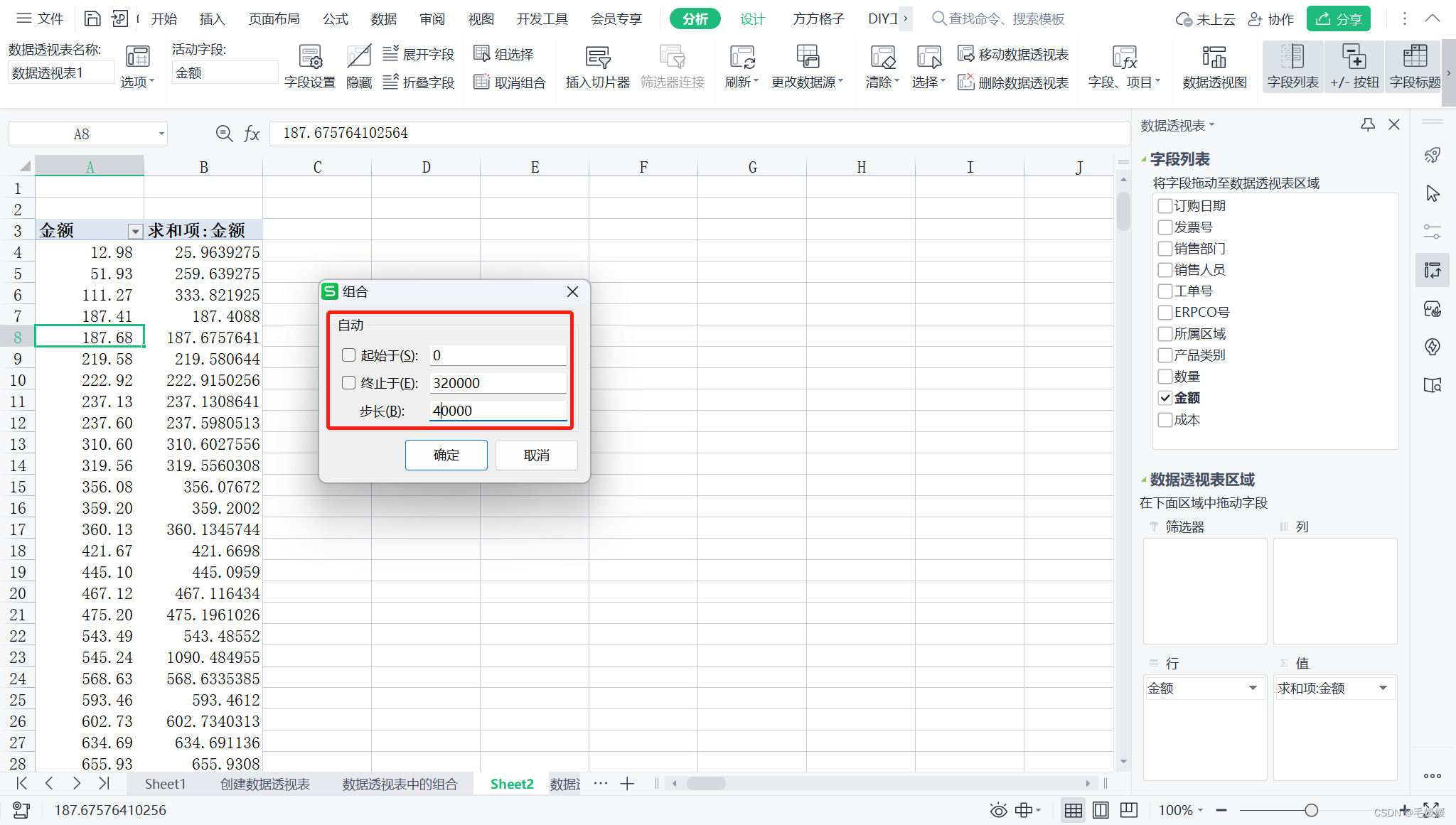1456x825 pixels.
Task: Click 删除数据透视表 delete pivot table
Action: pyautogui.click(x=1013, y=82)
